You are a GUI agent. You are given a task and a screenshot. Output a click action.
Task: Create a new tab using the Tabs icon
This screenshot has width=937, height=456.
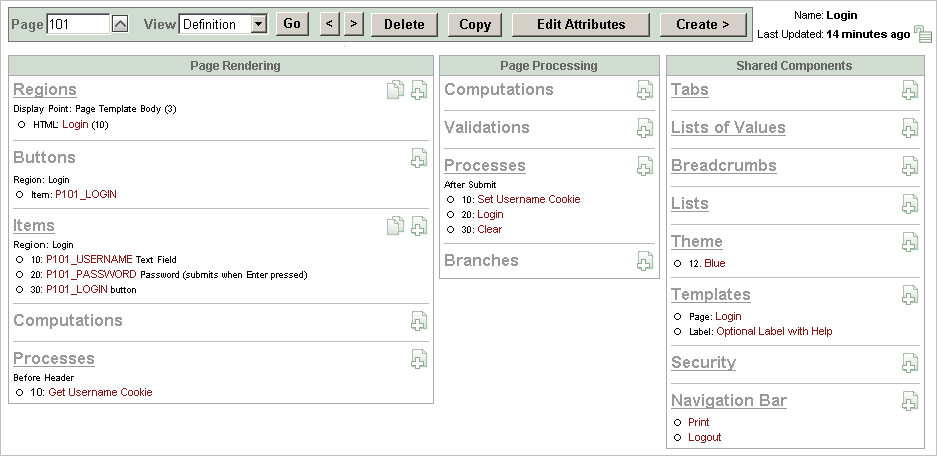[909, 90]
